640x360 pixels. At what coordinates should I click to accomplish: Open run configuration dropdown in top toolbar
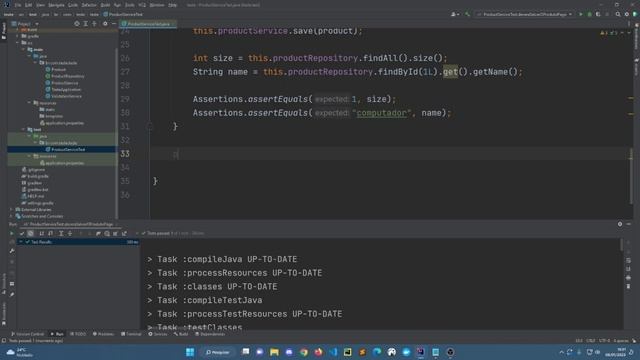(x=524, y=14)
